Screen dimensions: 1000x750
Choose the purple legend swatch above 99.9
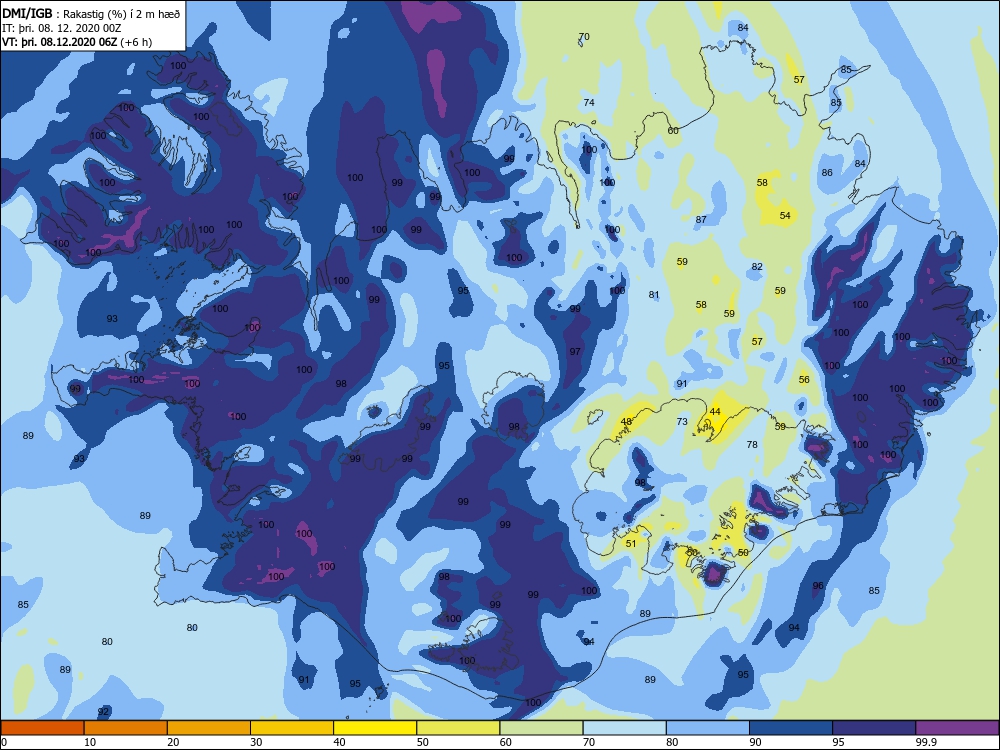coord(957,728)
